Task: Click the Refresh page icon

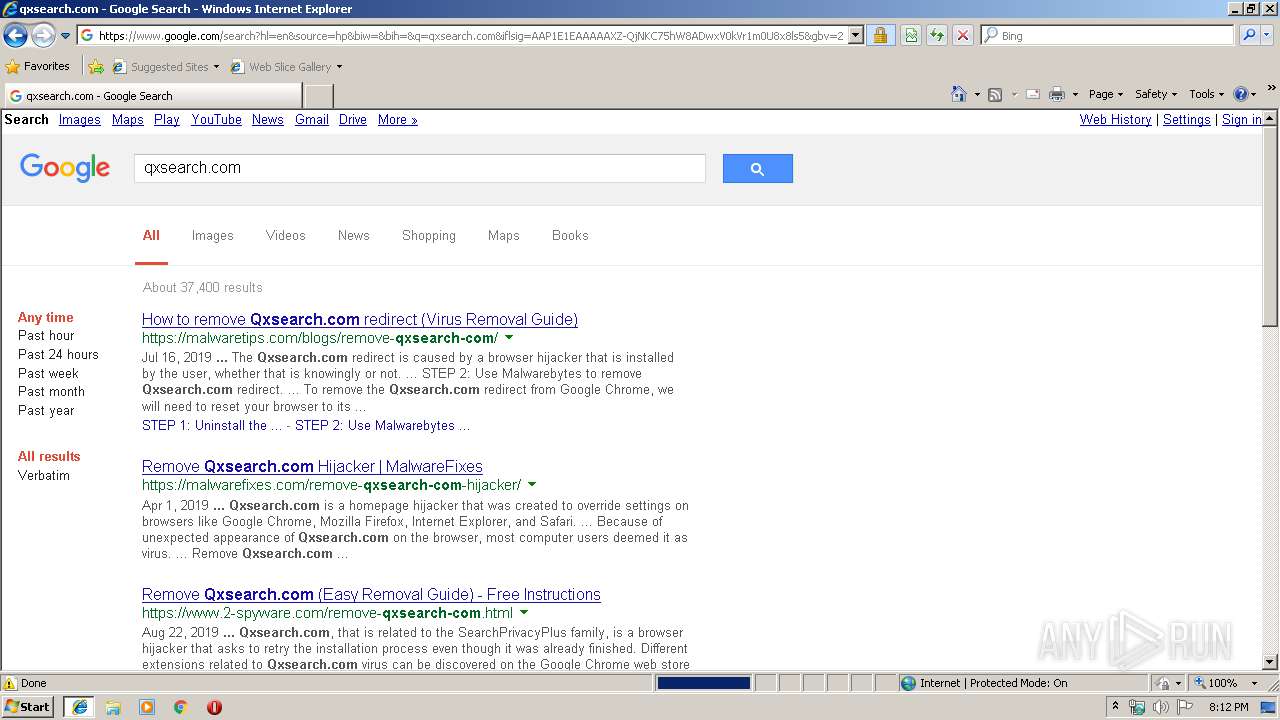Action: (x=937, y=35)
